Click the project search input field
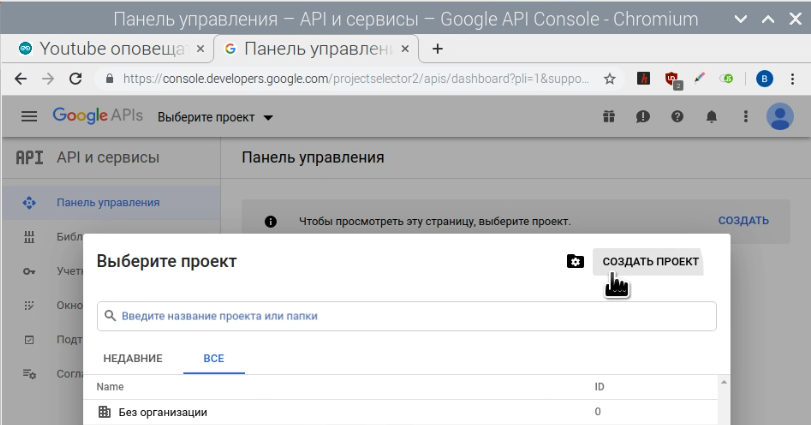Screen dimensions: 811x425 pos(407,316)
